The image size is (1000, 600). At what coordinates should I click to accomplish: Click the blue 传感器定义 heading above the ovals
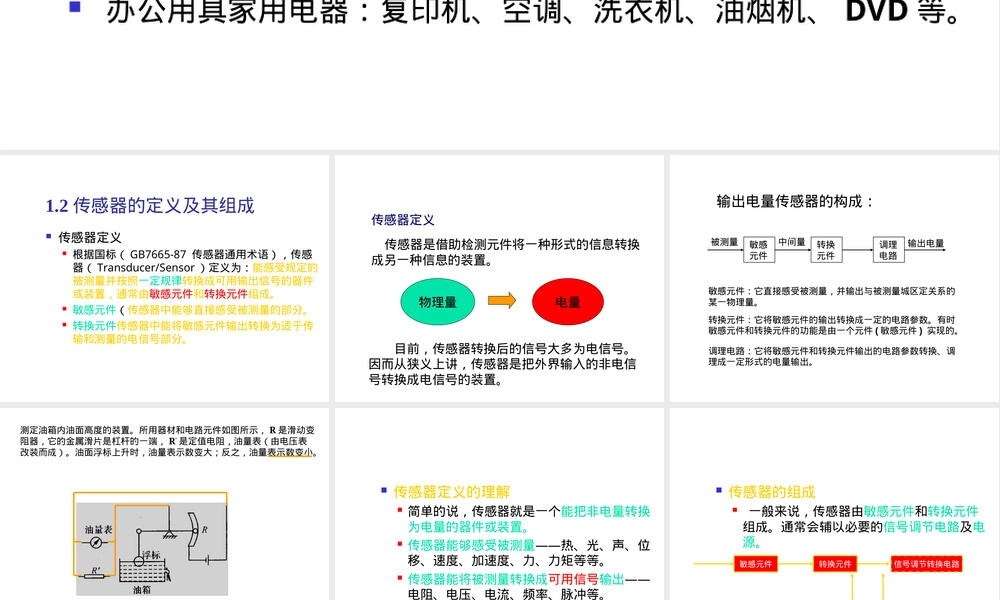click(403, 220)
